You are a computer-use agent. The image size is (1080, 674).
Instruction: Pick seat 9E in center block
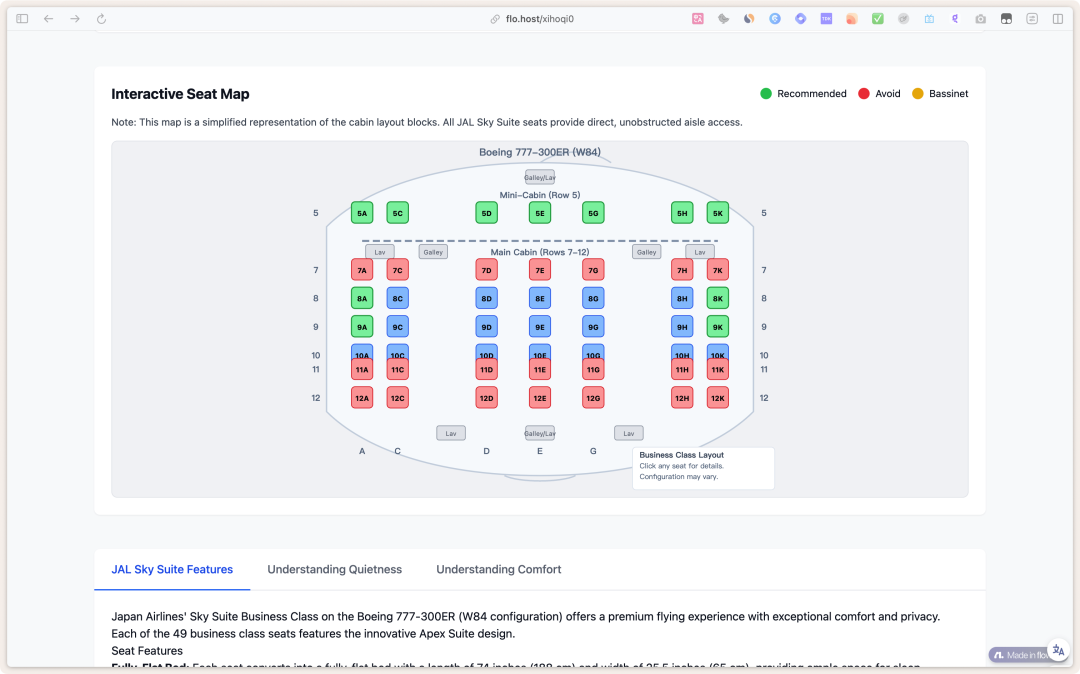click(540, 327)
